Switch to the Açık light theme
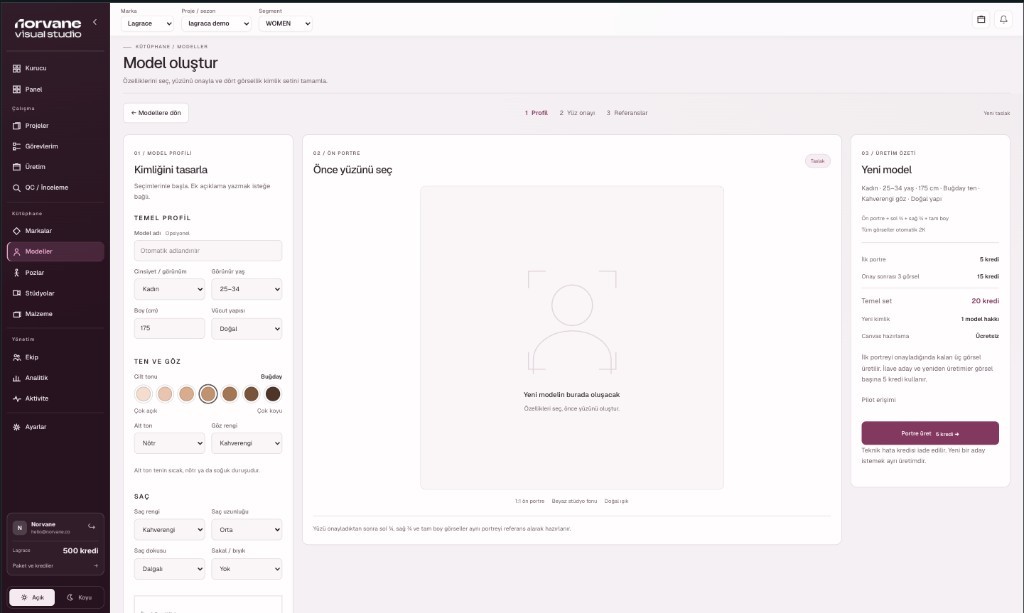The image size is (1024, 613). [32, 597]
